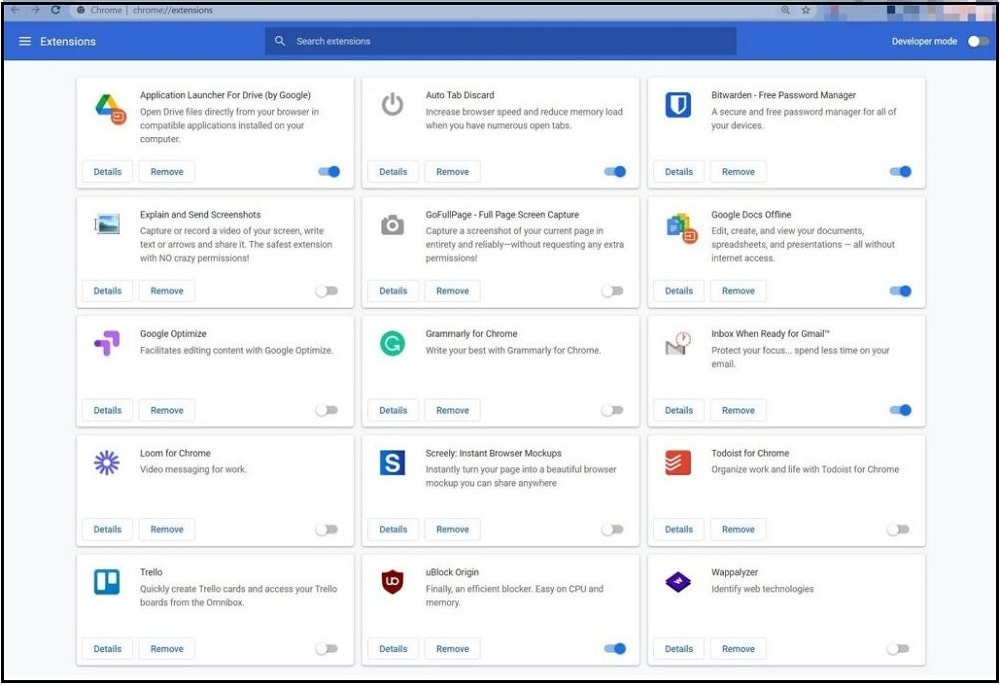Viewport: 1000px width, 685px height.
Task: Remove Grammarly for Chrome
Action: tap(453, 410)
